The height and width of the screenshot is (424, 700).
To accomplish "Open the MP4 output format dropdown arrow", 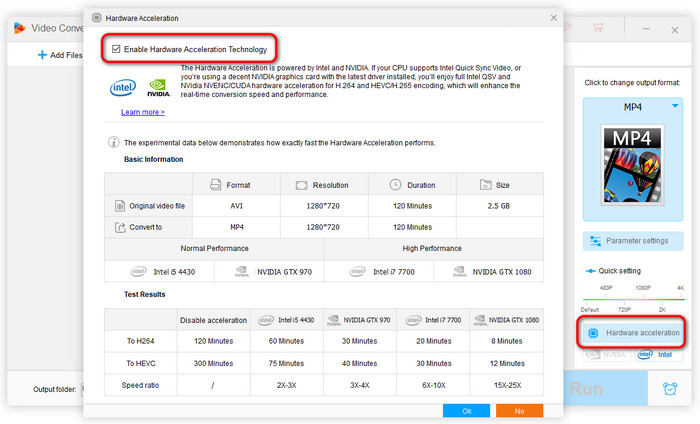I will [x=675, y=106].
